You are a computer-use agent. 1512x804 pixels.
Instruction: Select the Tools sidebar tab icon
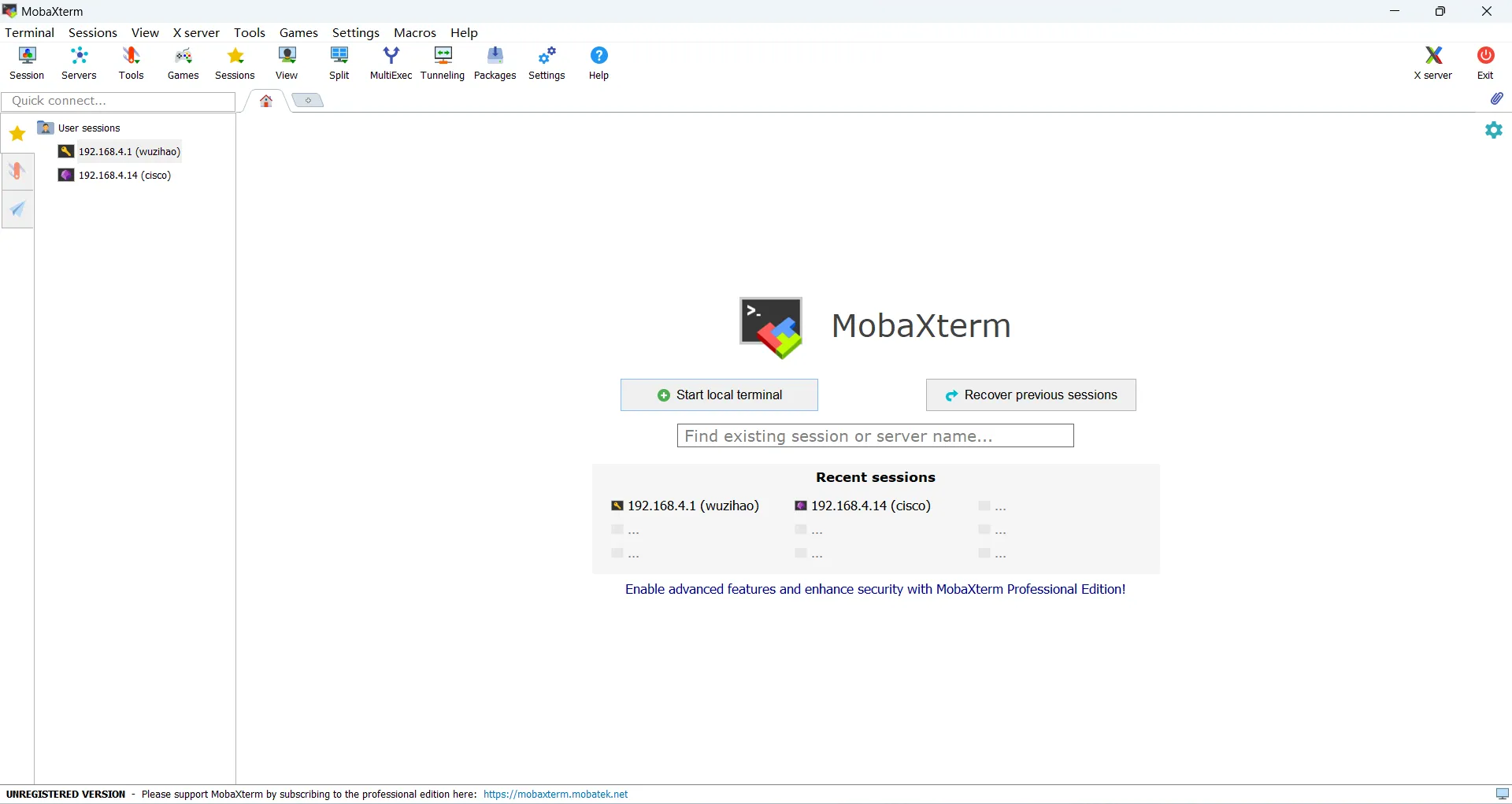(17, 171)
